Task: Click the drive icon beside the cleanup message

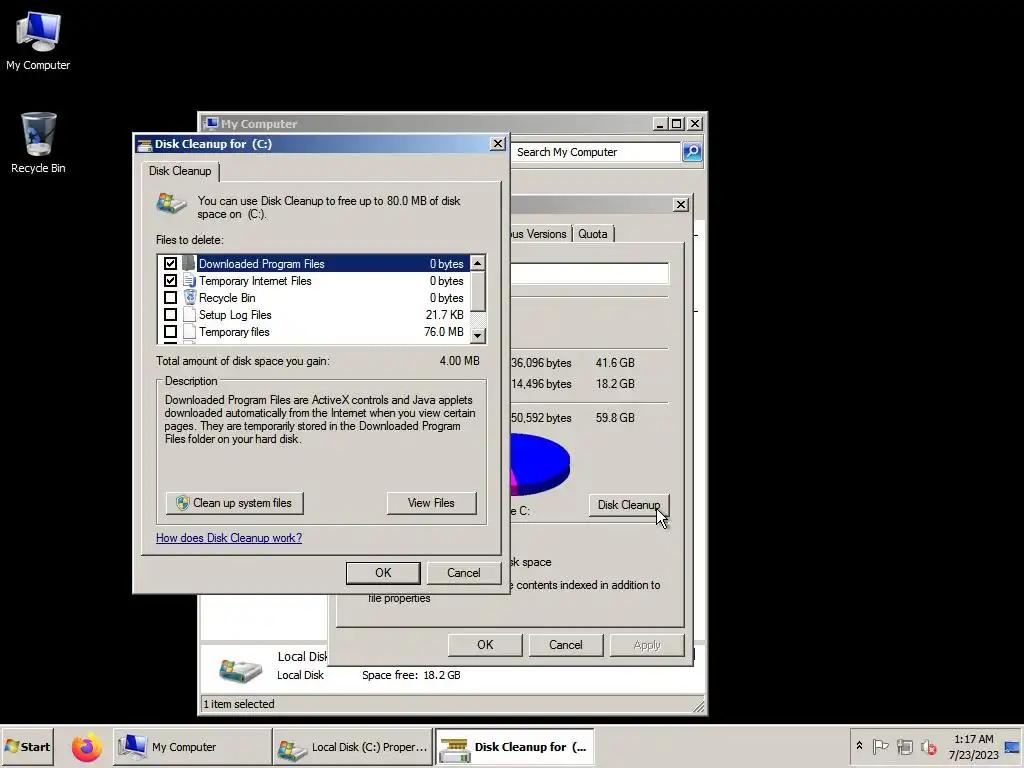Action: (x=172, y=204)
